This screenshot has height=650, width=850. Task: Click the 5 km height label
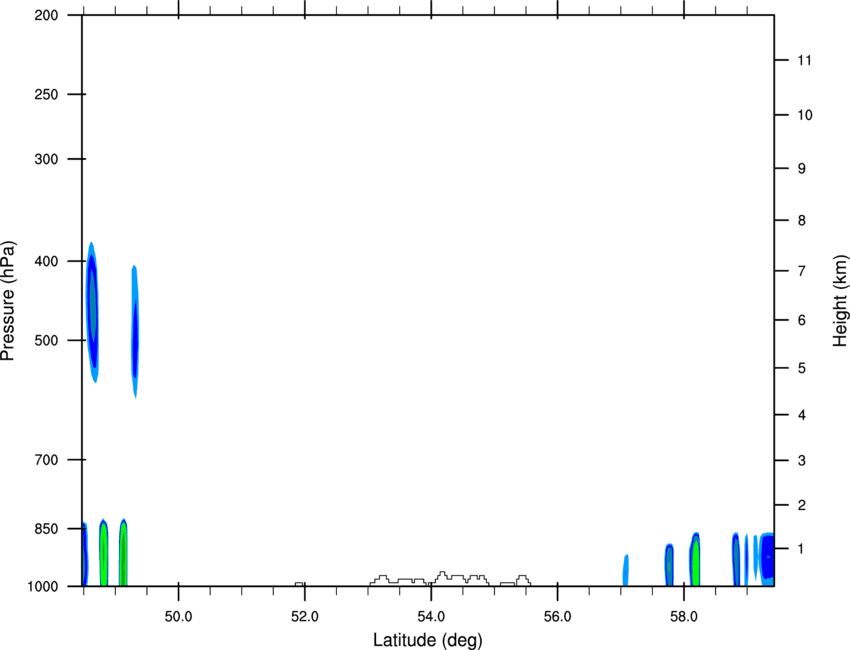point(802,368)
